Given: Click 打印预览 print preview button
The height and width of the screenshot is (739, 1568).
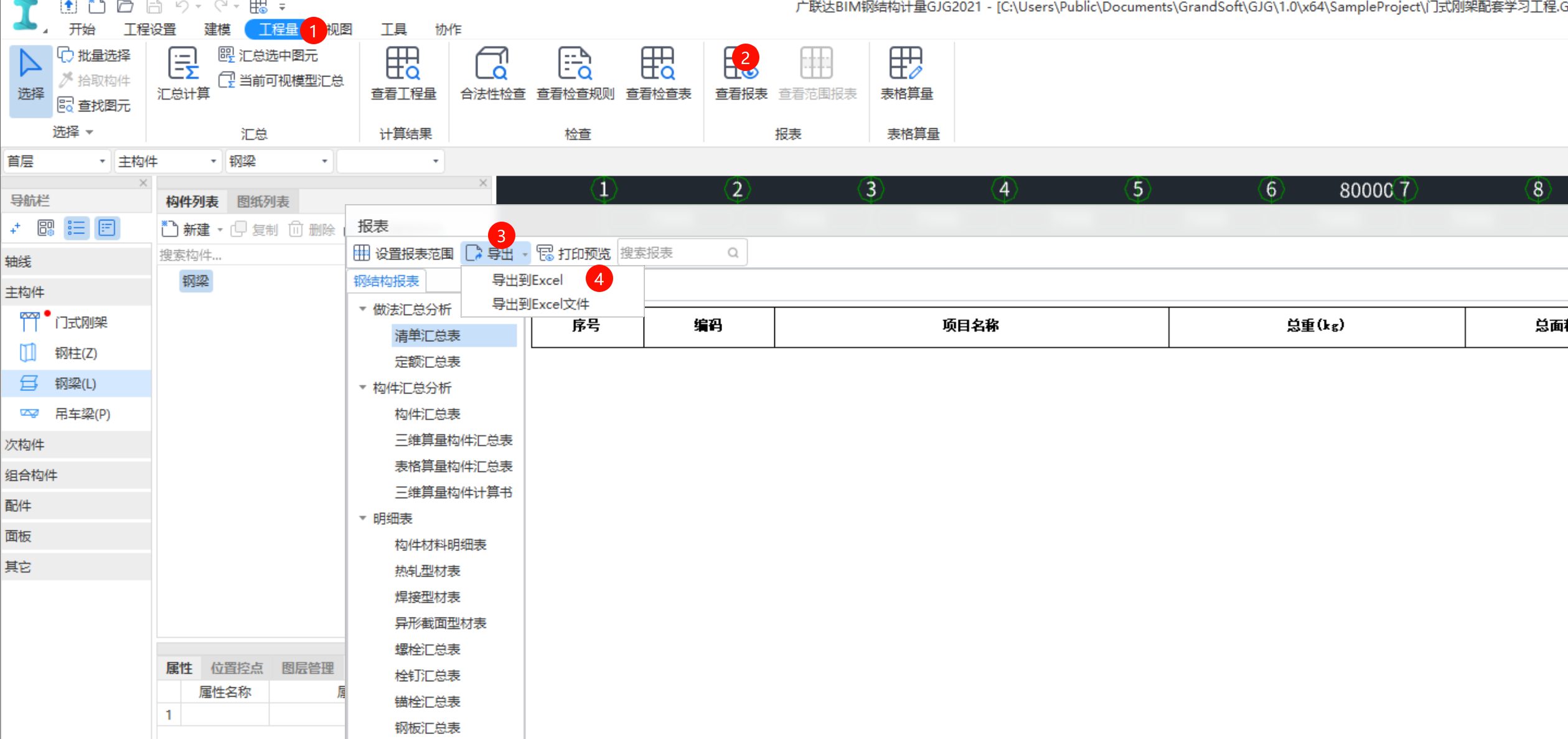Looking at the screenshot, I should coord(574,253).
